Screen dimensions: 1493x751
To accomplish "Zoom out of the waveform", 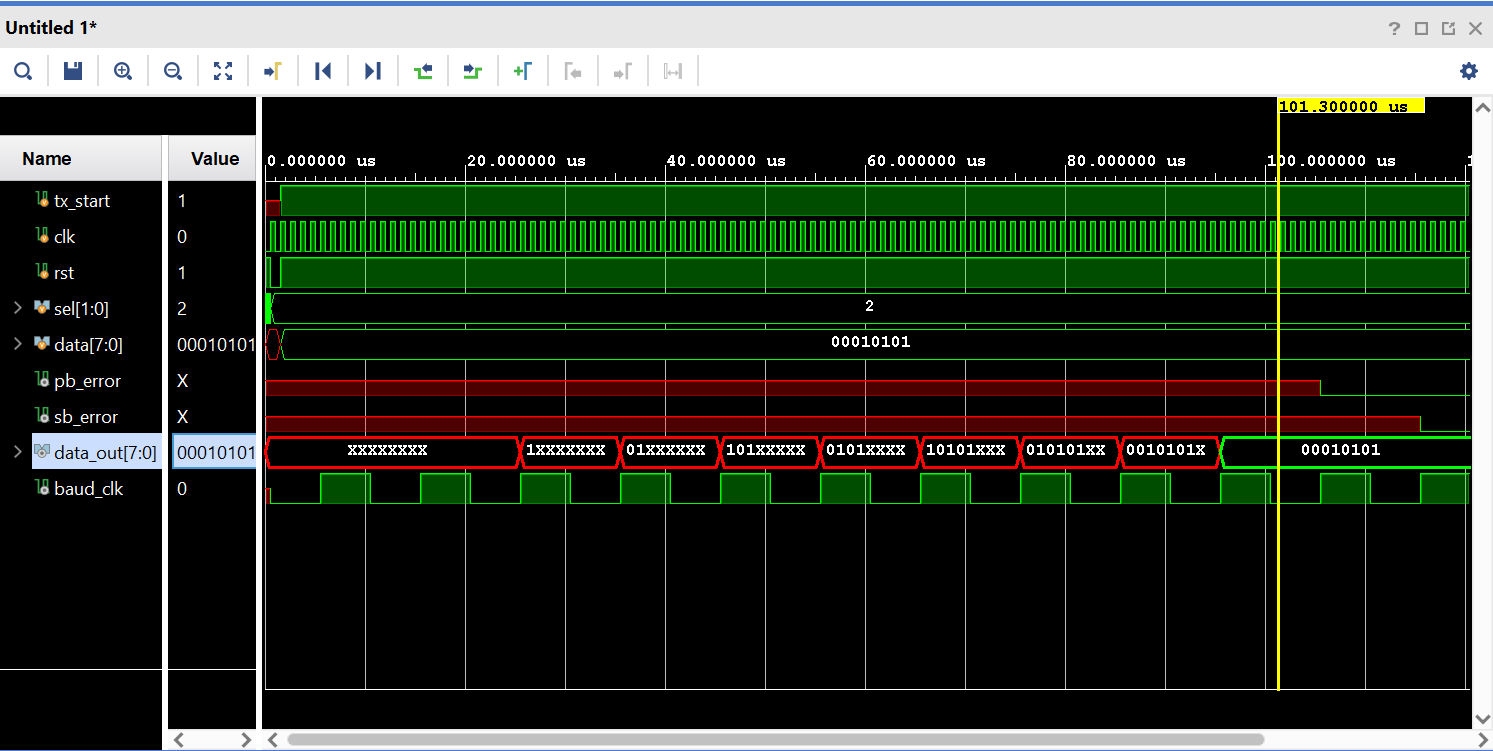I will point(173,71).
